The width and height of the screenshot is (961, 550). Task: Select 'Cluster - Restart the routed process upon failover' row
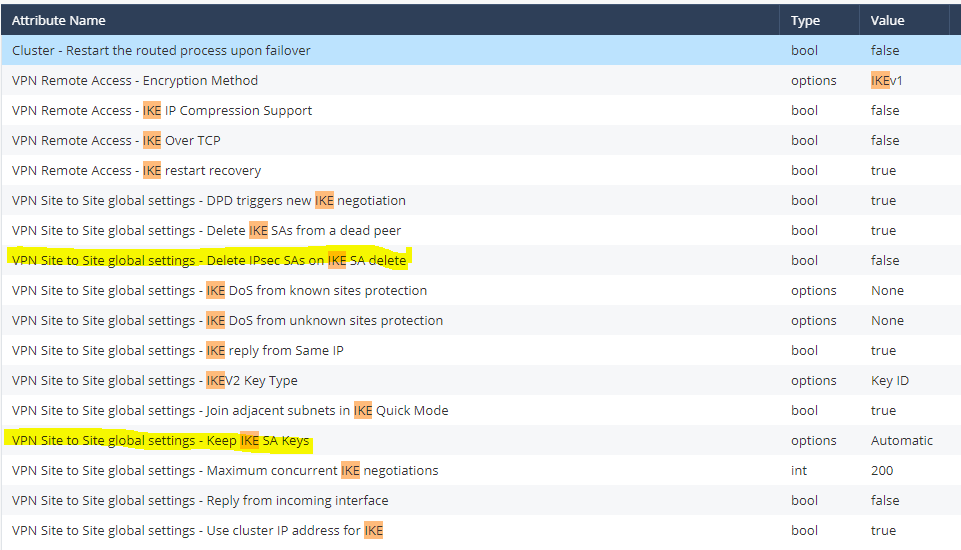pos(480,50)
